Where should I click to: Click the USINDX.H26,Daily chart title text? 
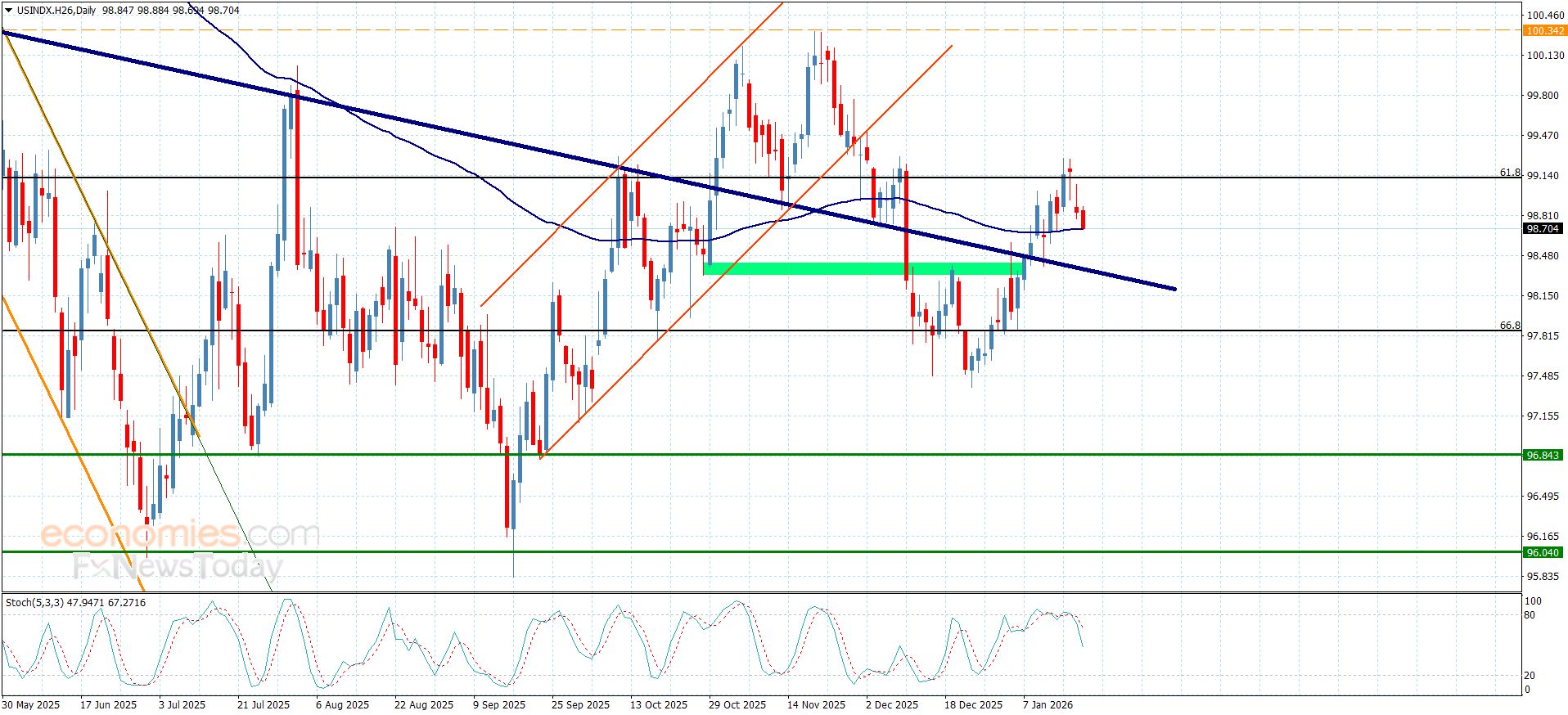click(x=56, y=11)
